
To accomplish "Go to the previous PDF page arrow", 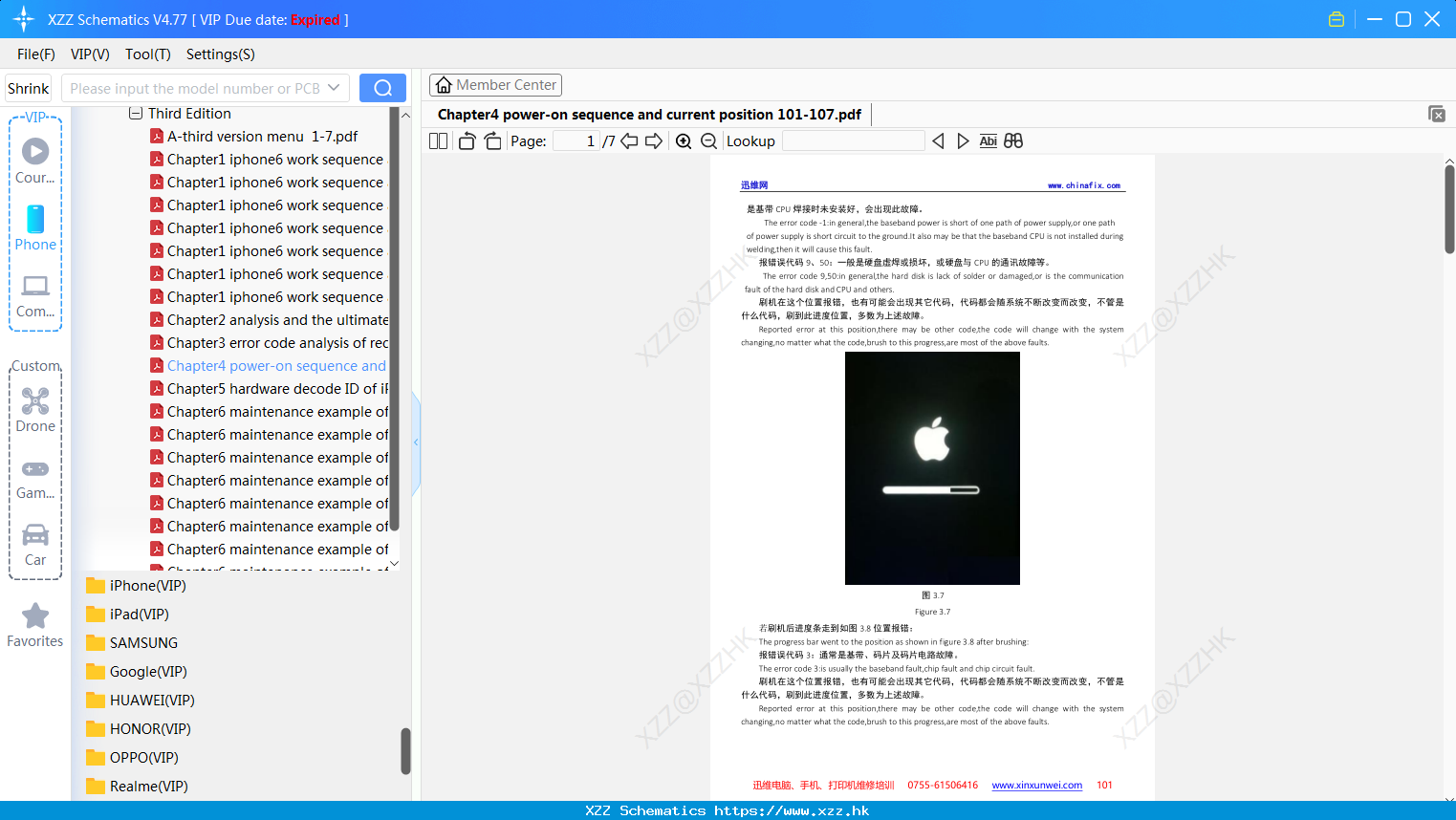I will pyautogui.click(x=629, y=141).
